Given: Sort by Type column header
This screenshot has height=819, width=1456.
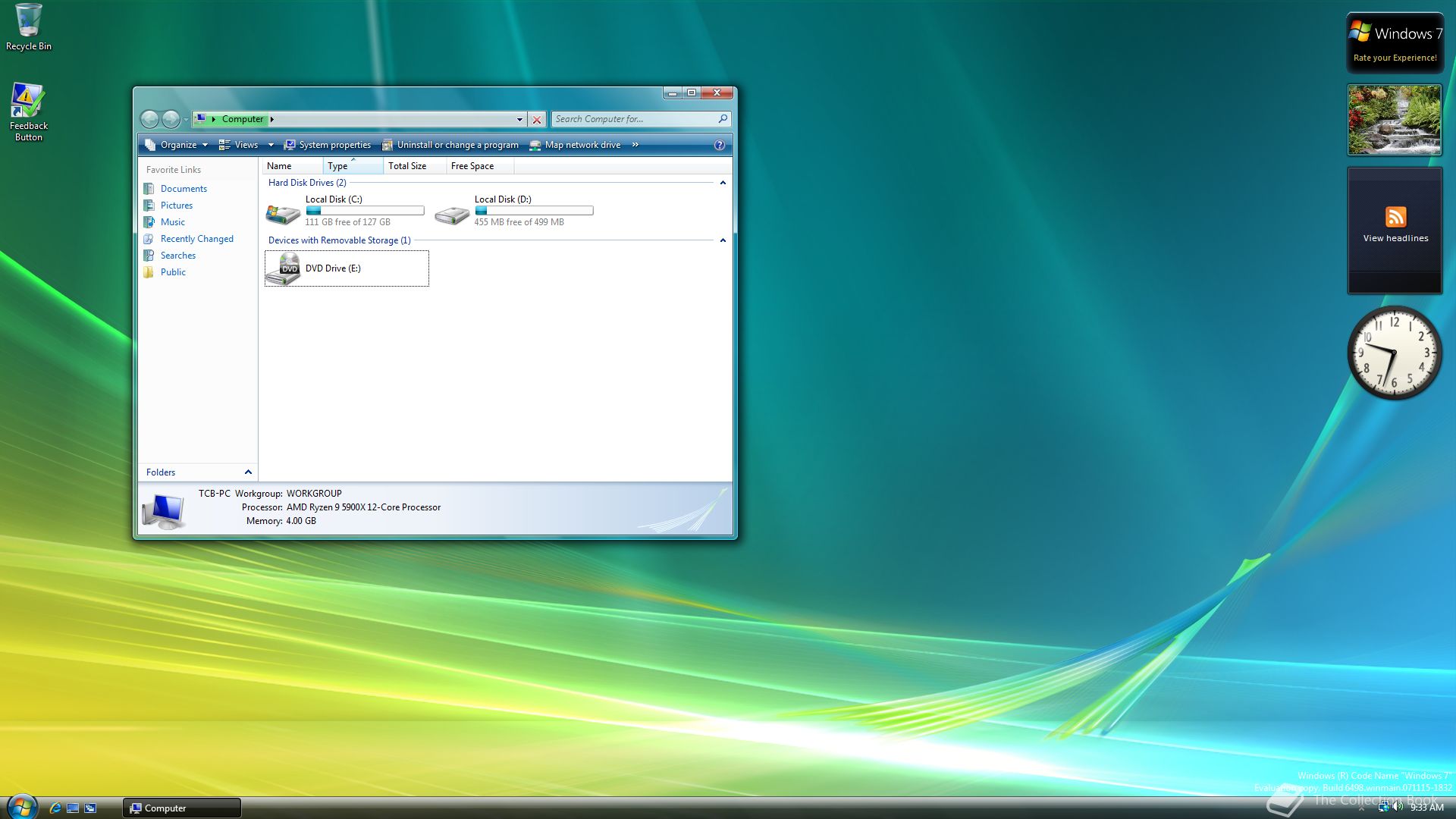Looking at the screenshot, I should 353,166.
